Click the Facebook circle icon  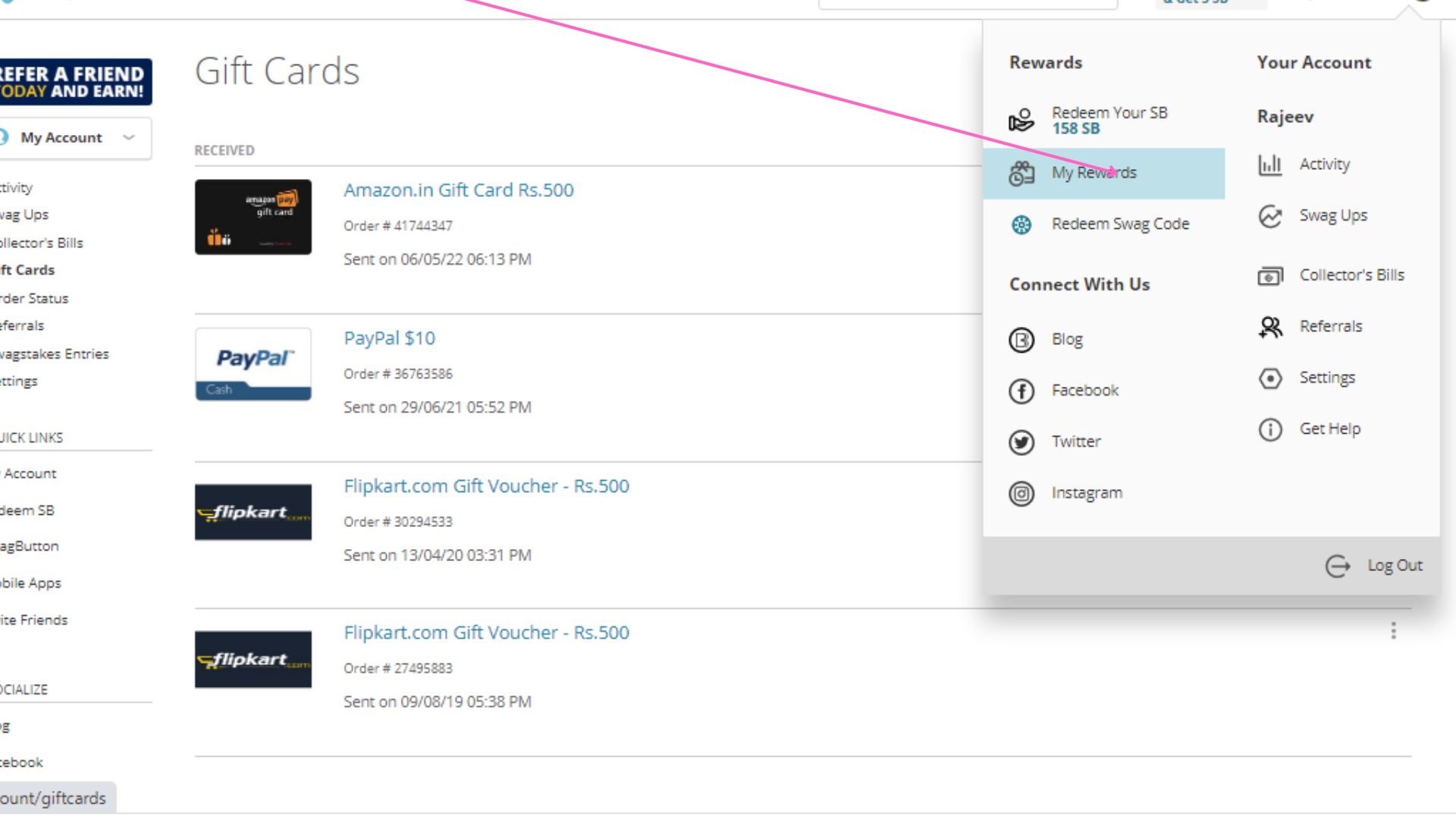[x=1021, y=391]
